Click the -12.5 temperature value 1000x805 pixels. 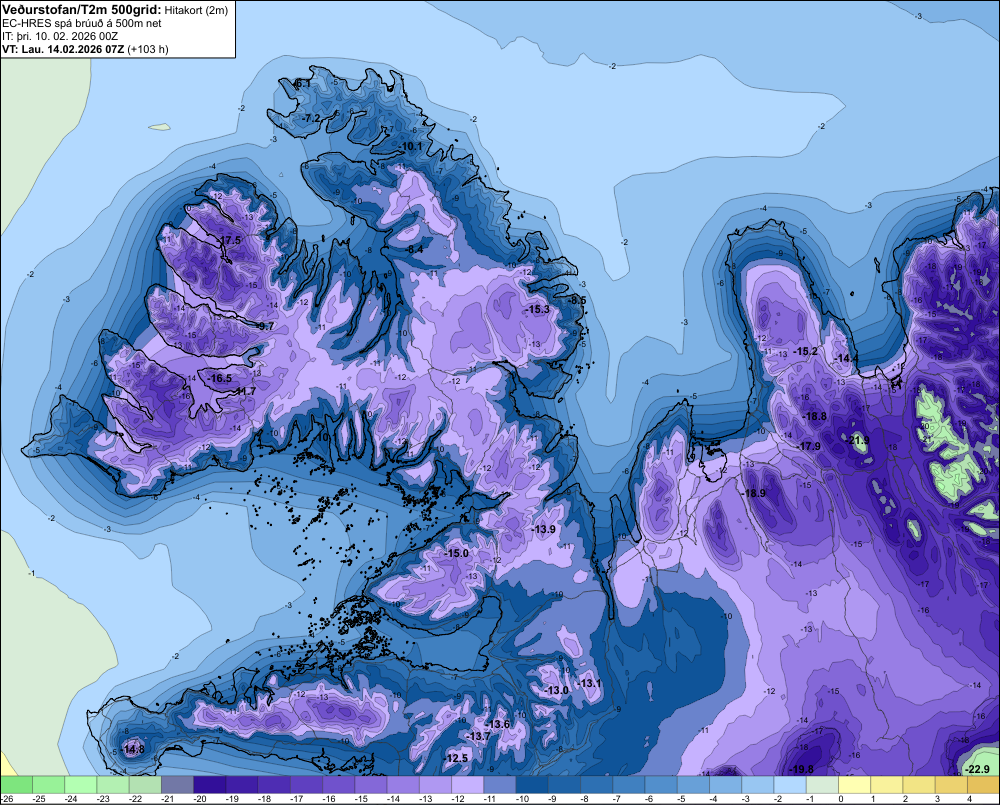(x=456, y=758)
